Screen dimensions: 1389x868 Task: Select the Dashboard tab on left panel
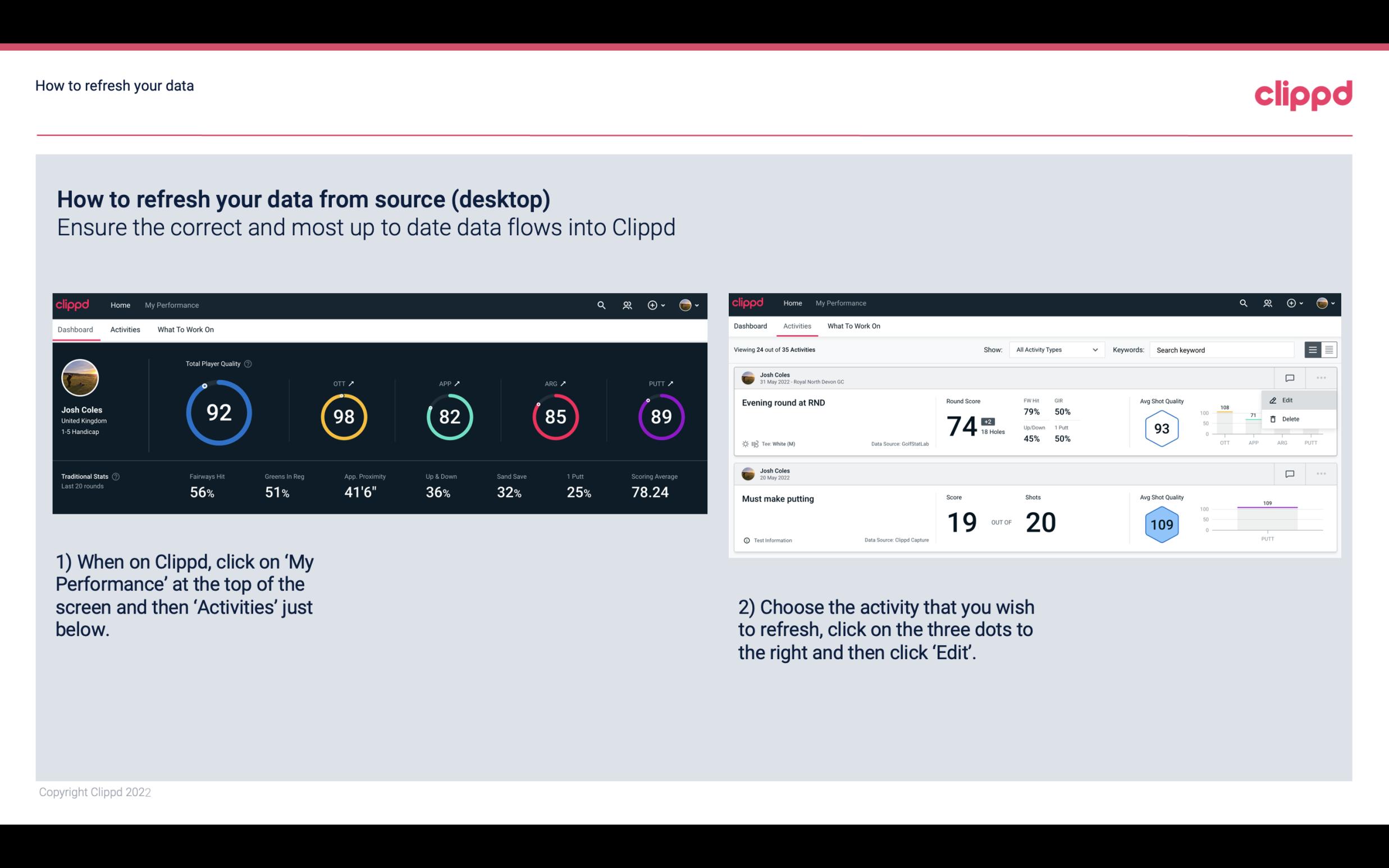76,328
